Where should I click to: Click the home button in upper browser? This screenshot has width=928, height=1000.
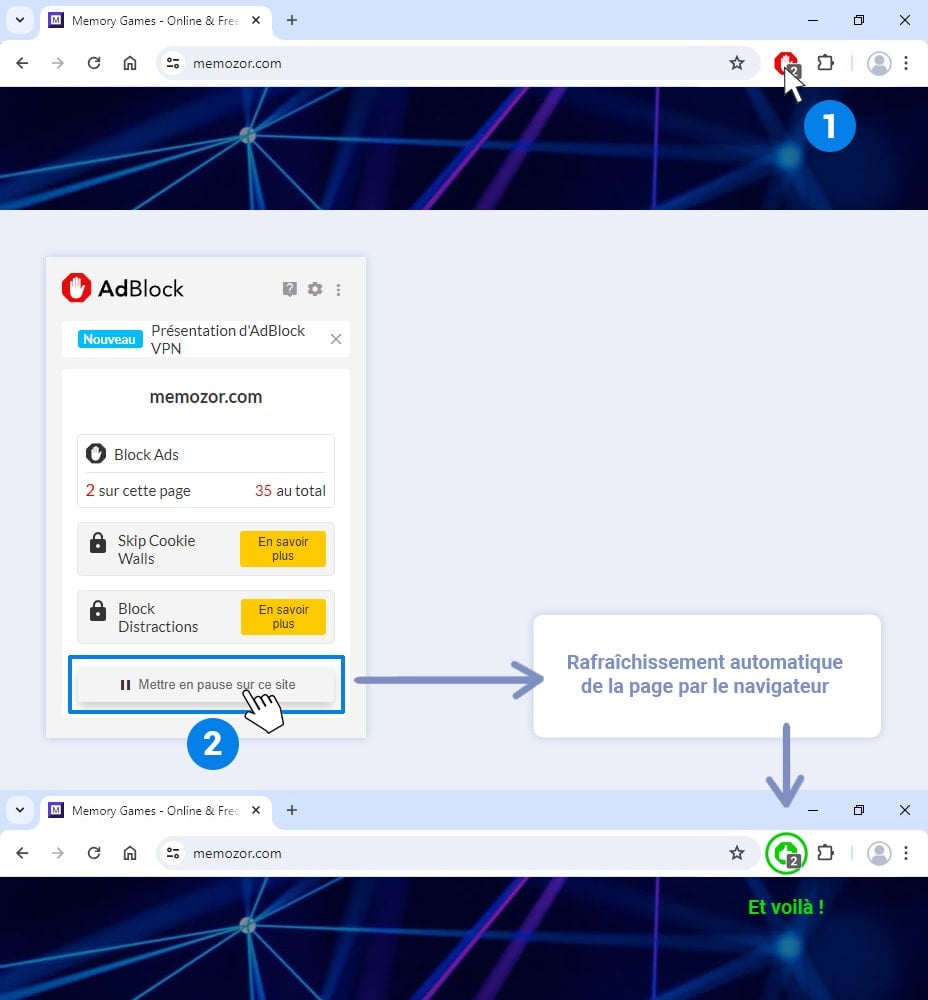pos(130,63)
